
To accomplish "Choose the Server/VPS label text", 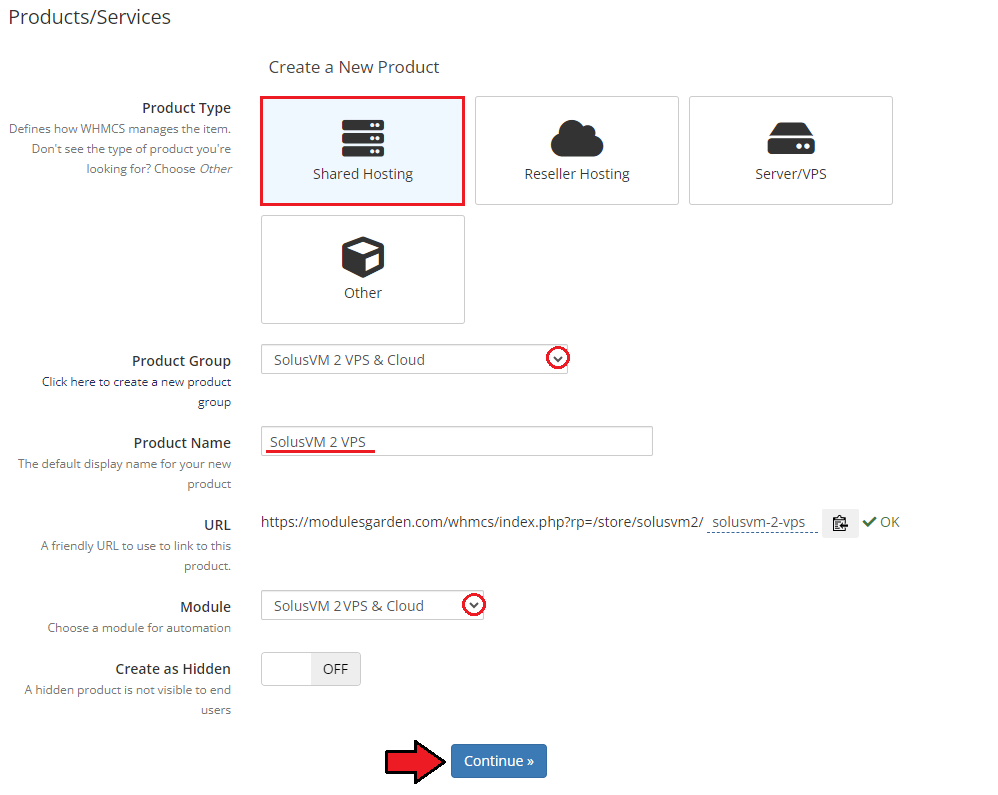I will tap(791, 174).
